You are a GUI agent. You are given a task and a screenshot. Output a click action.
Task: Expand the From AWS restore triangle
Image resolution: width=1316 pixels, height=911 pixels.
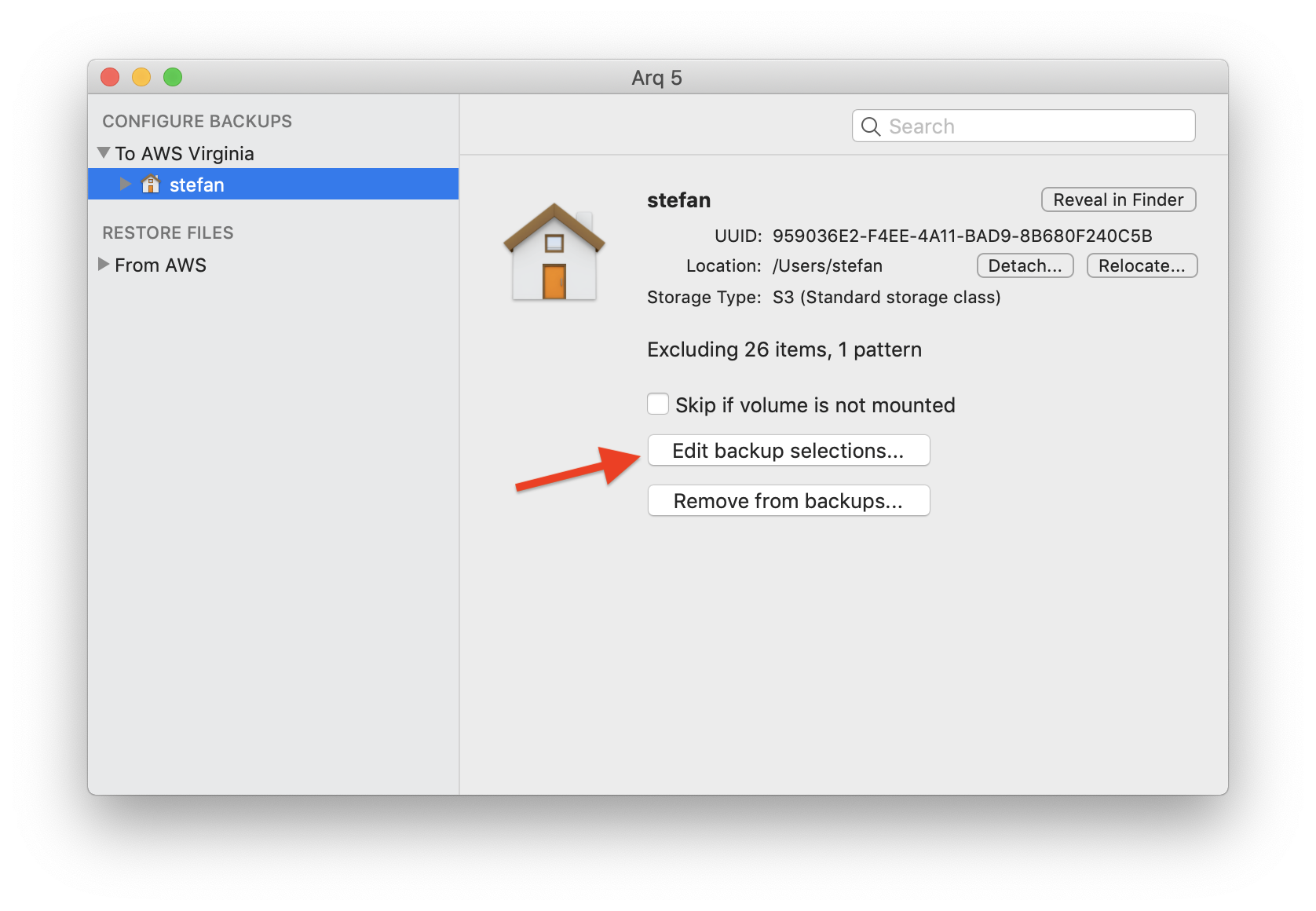click(104, 265)
